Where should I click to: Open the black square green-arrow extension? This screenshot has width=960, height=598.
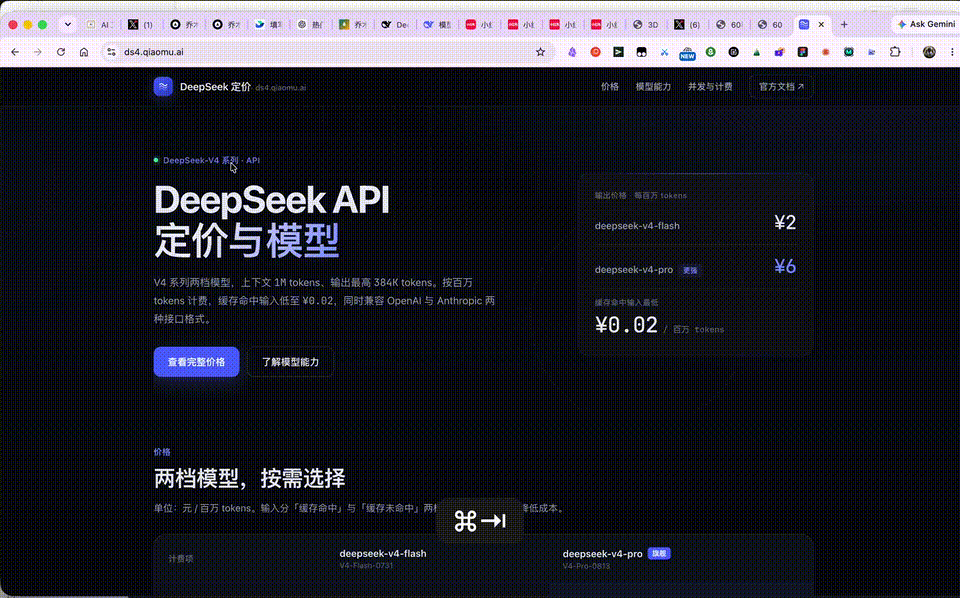618,52
